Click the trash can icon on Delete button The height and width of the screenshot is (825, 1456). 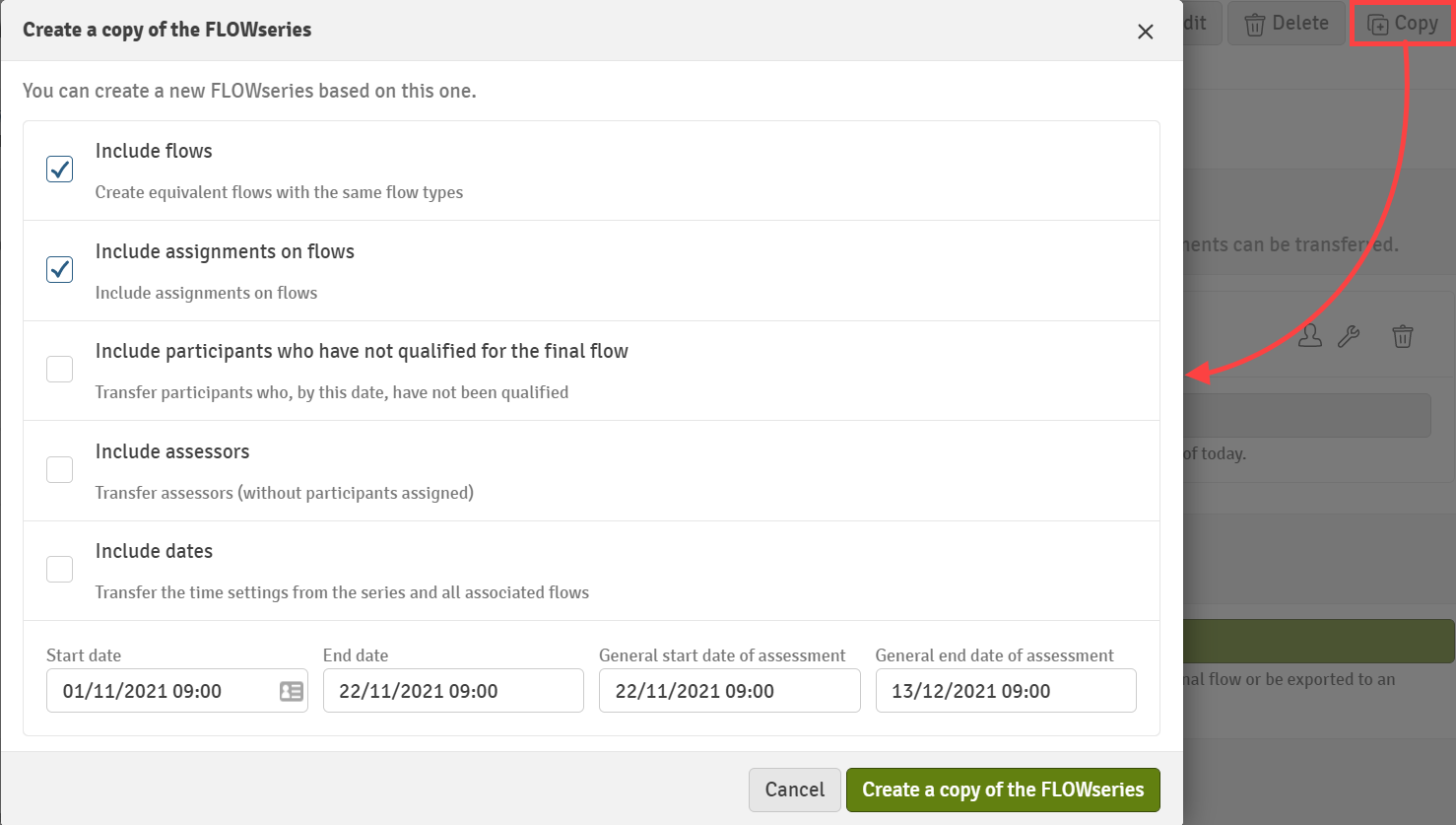1254,24
